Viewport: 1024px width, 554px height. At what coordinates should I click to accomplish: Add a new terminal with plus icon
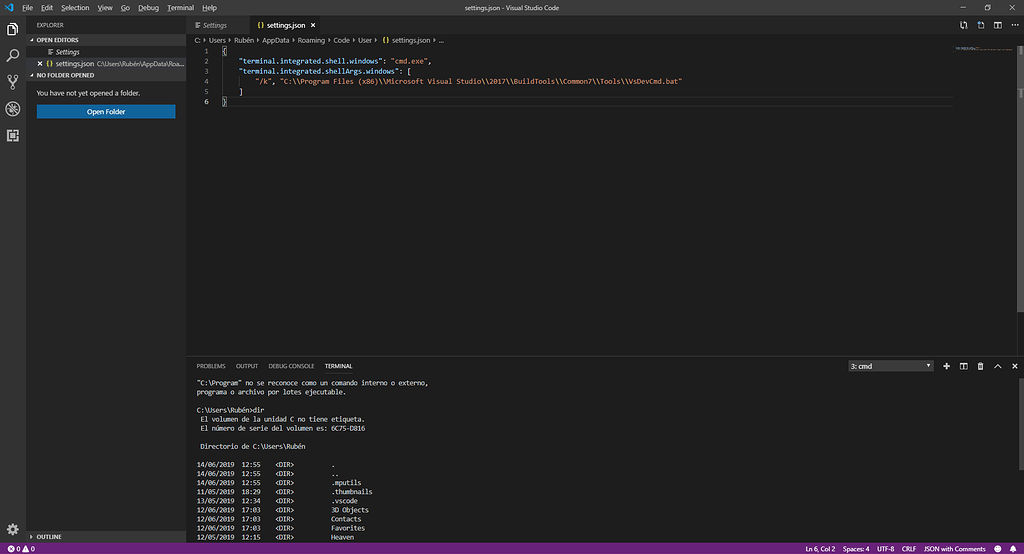pos(946,366)
